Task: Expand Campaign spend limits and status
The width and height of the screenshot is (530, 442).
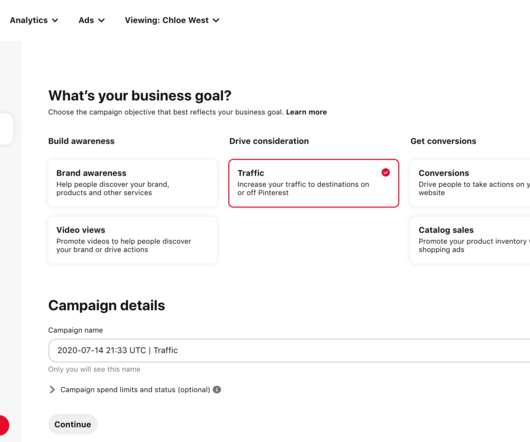Action: click(135, 390)
